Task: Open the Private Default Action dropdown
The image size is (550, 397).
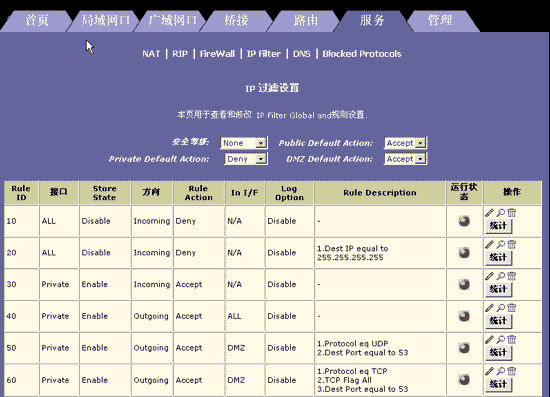Action: tap(246, 159)
